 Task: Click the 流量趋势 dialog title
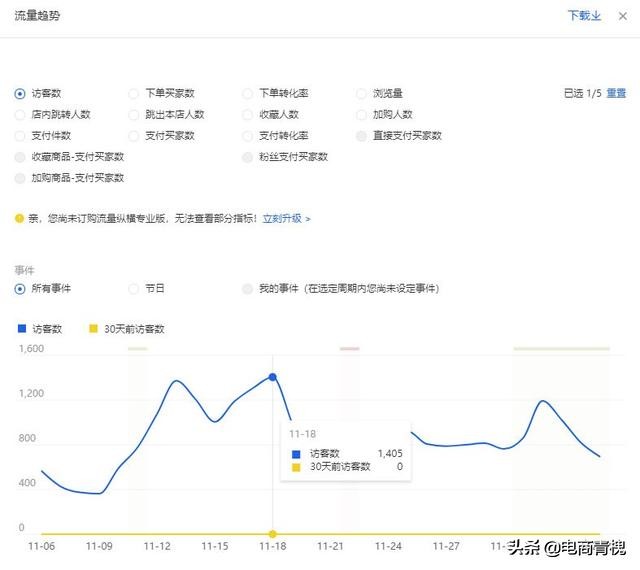coord(37,16)
